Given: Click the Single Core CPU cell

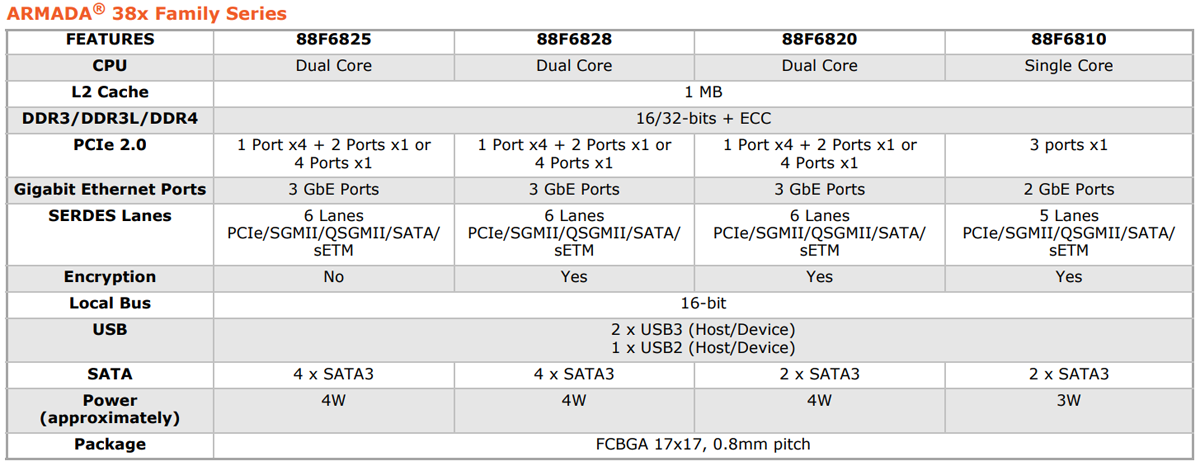Looking at the screenshot, I should [1068, 66].
